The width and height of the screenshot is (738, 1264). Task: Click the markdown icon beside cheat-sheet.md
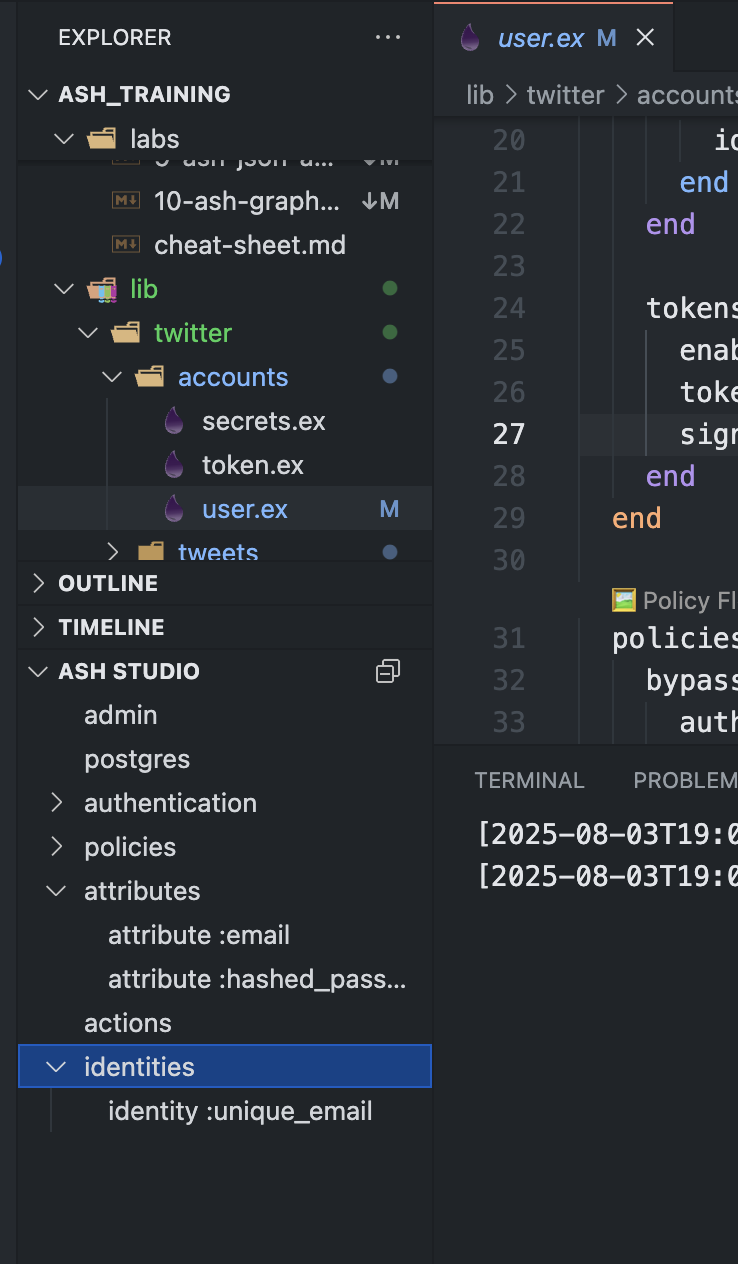coord(126,245)
